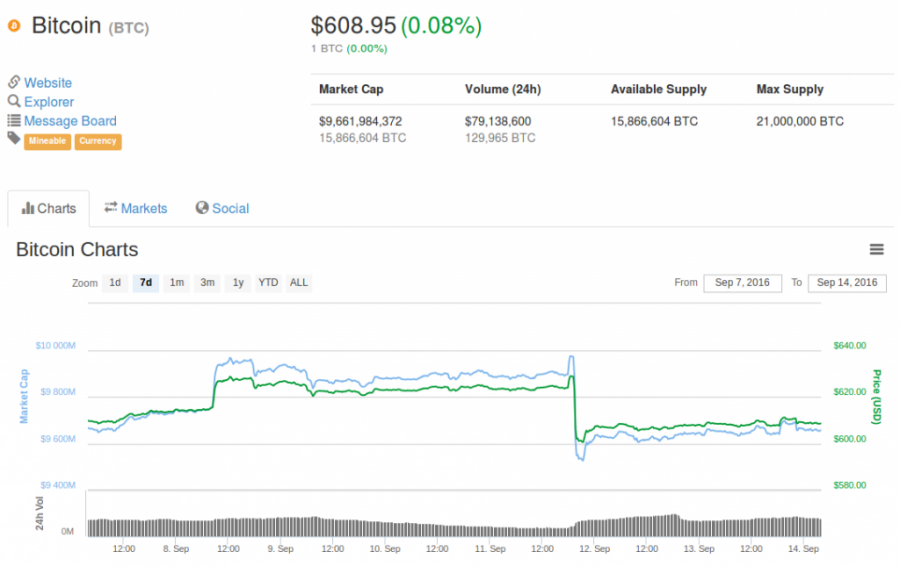Click the list icon beside Message Board
The height and width of the screenshot is (566, 900).
14,121
